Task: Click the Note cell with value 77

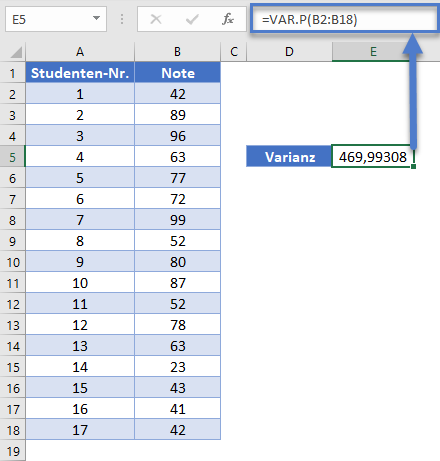Action: (177, 178)
